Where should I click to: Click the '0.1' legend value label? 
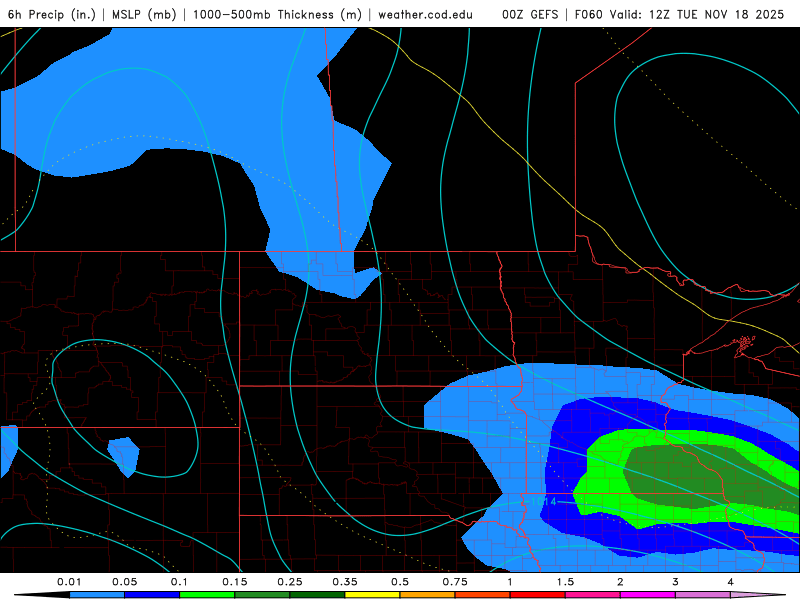(x=179, y=582)
